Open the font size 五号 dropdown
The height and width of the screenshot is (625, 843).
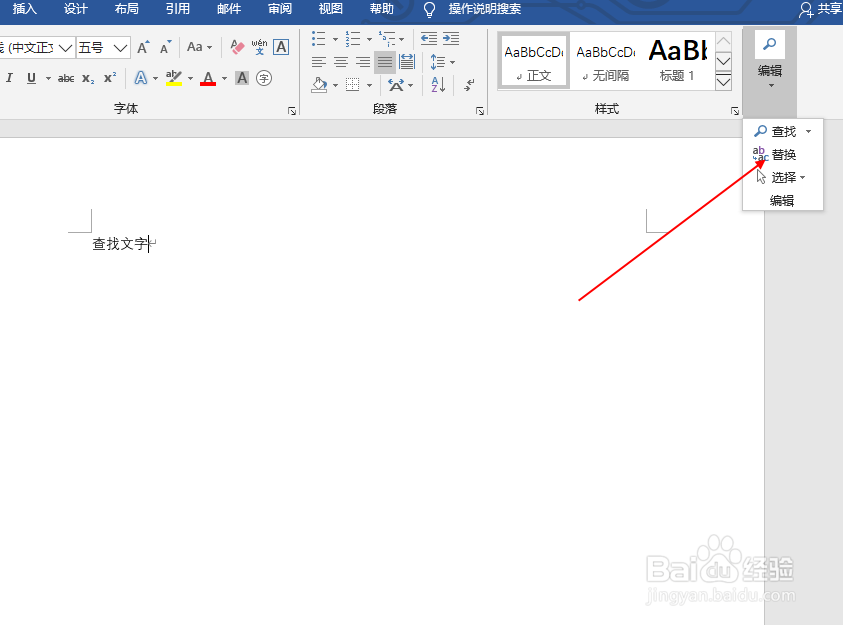[x=103, y=48]
